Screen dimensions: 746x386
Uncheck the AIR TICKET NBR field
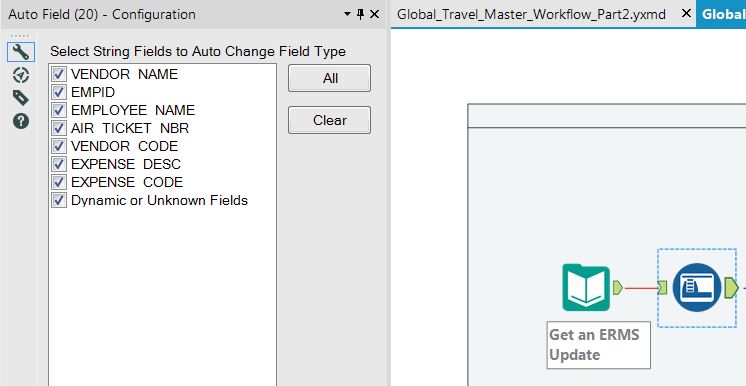pyautogui.click(x=59, y=128)
